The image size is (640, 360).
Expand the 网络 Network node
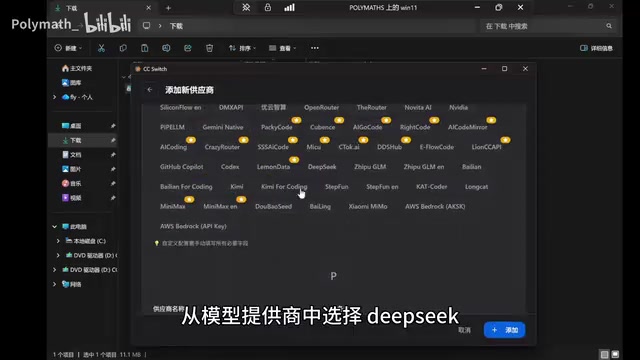pyautogui.click(x=54, y=284)
